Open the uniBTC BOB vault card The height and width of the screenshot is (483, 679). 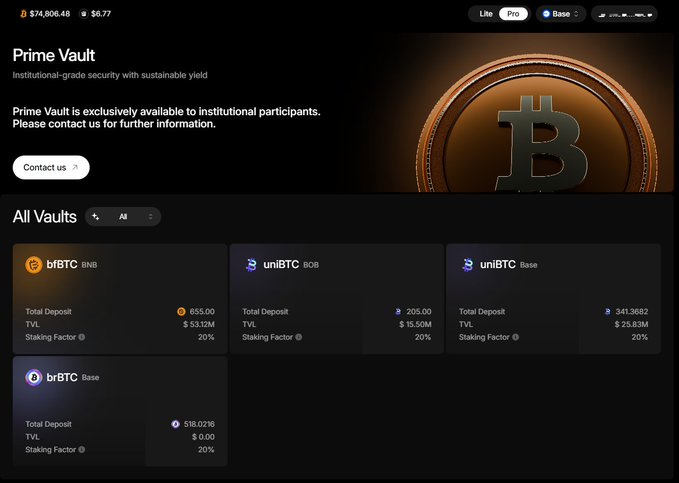(336, 298)
